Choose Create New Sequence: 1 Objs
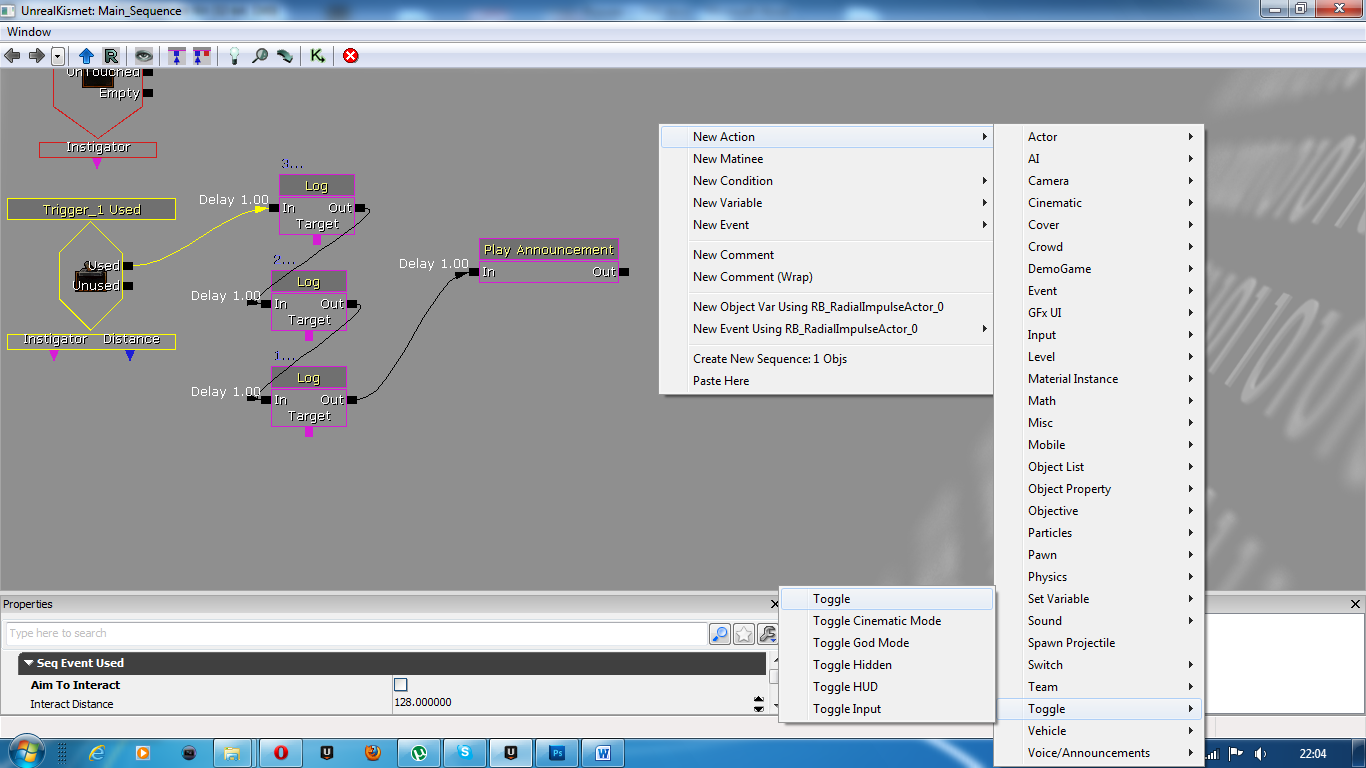1366x768 pixels. point(826,359)
